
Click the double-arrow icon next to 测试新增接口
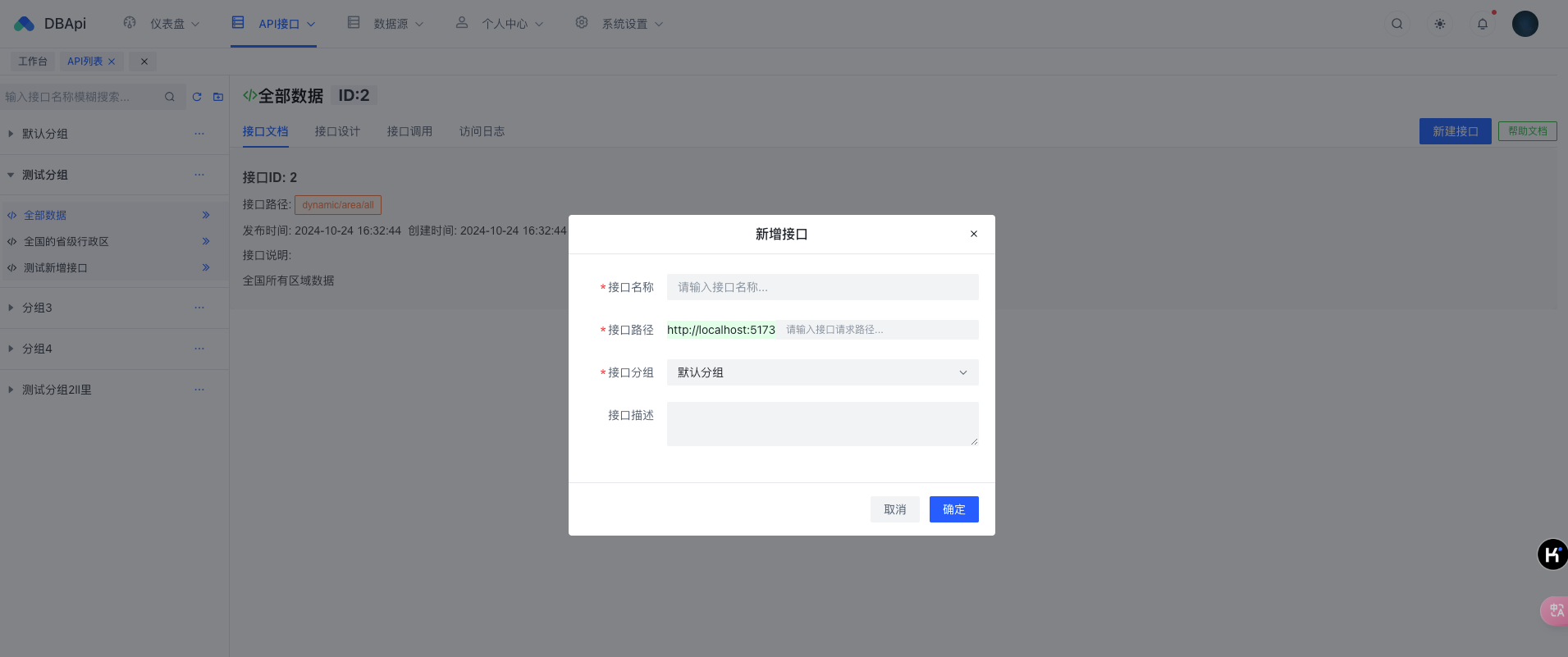tap(206, 267)
